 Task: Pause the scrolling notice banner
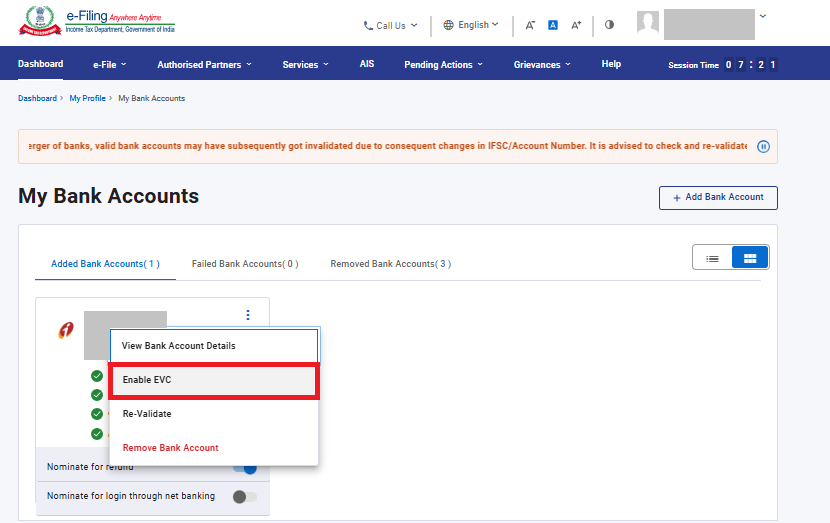click(x=763, y=146)
